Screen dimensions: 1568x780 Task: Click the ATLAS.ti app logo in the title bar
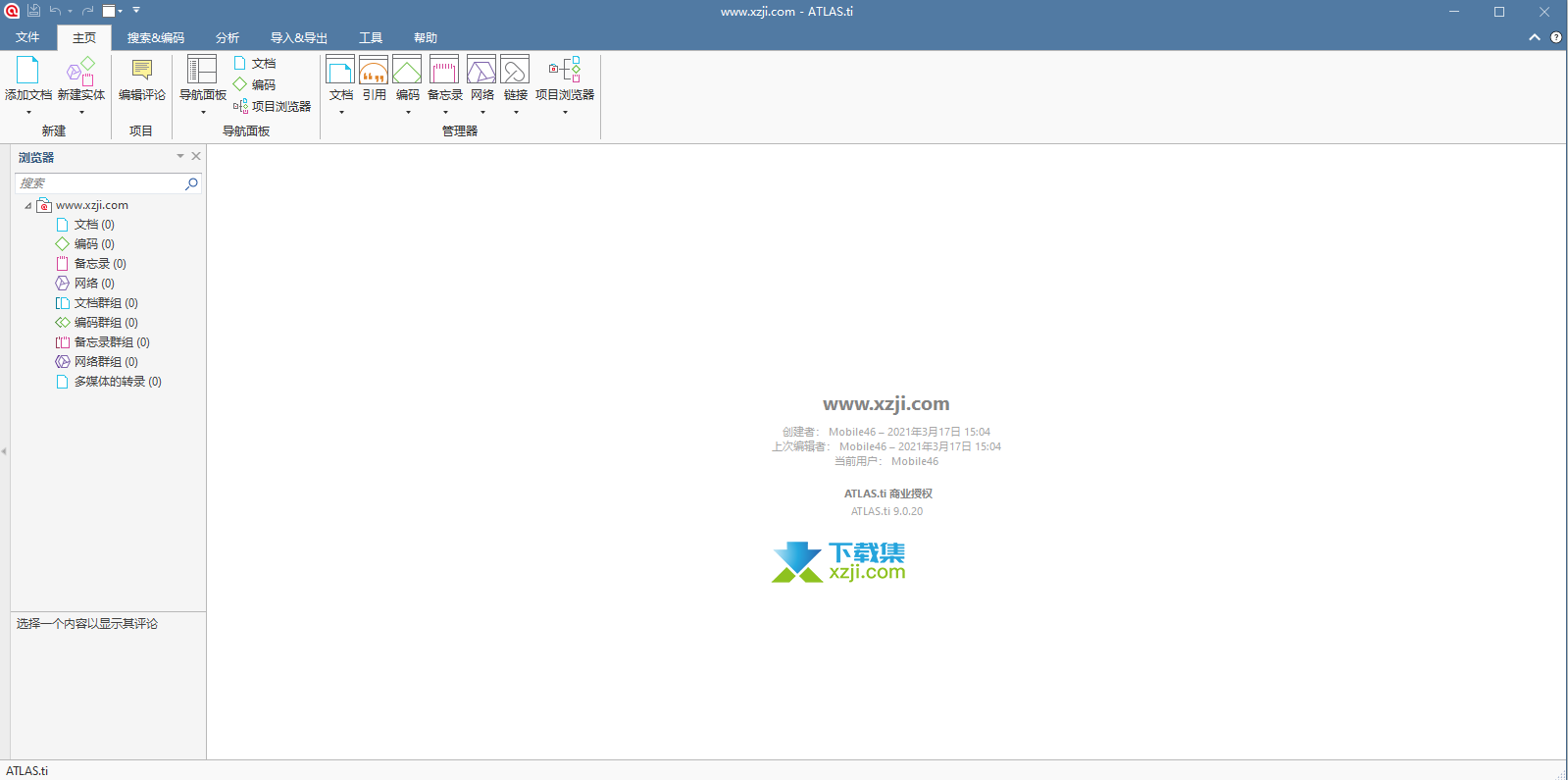click(x=12, y=11)
